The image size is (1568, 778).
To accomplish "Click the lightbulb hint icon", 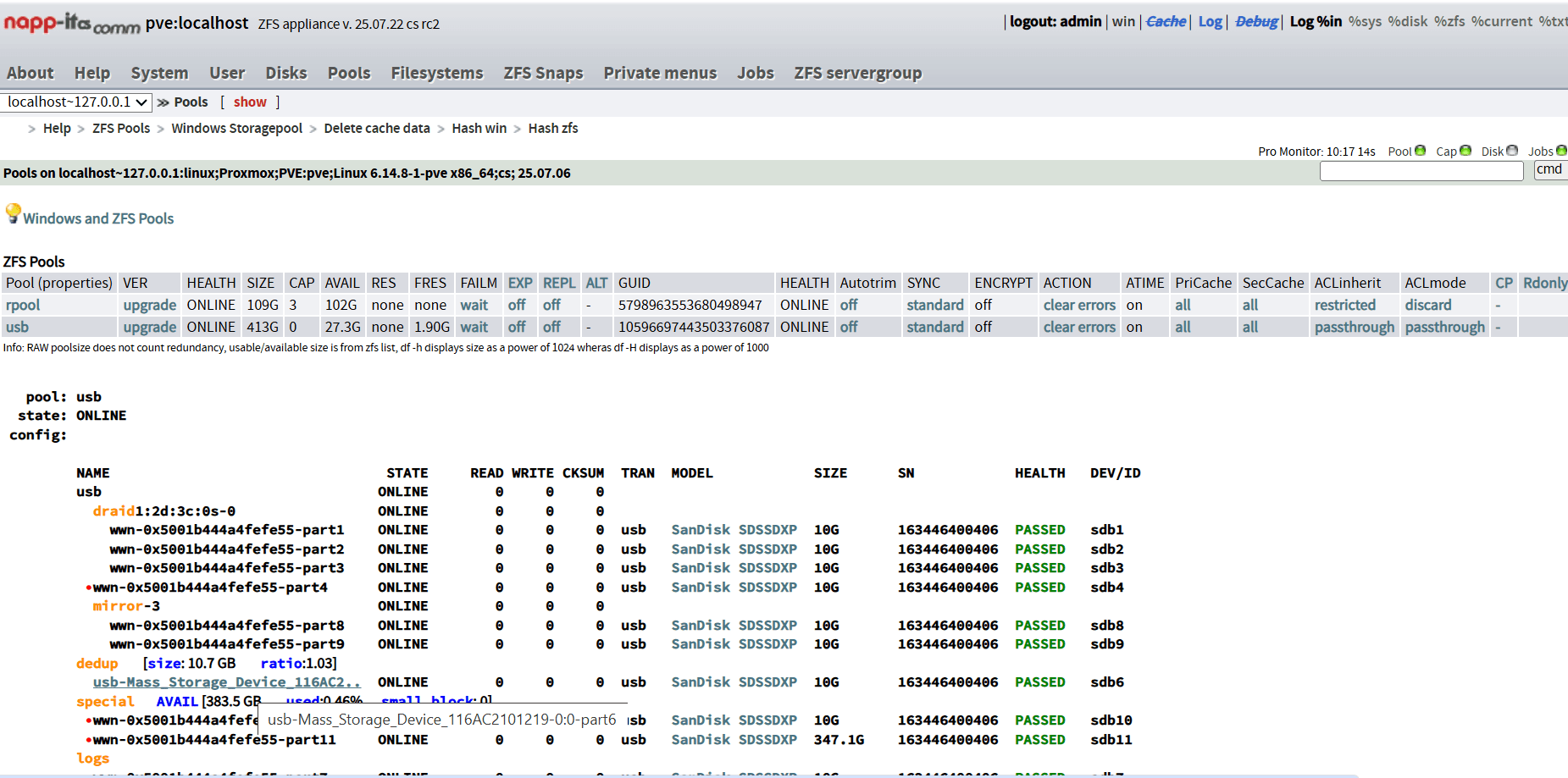I will pyautogui.click(x=13, y=212).
